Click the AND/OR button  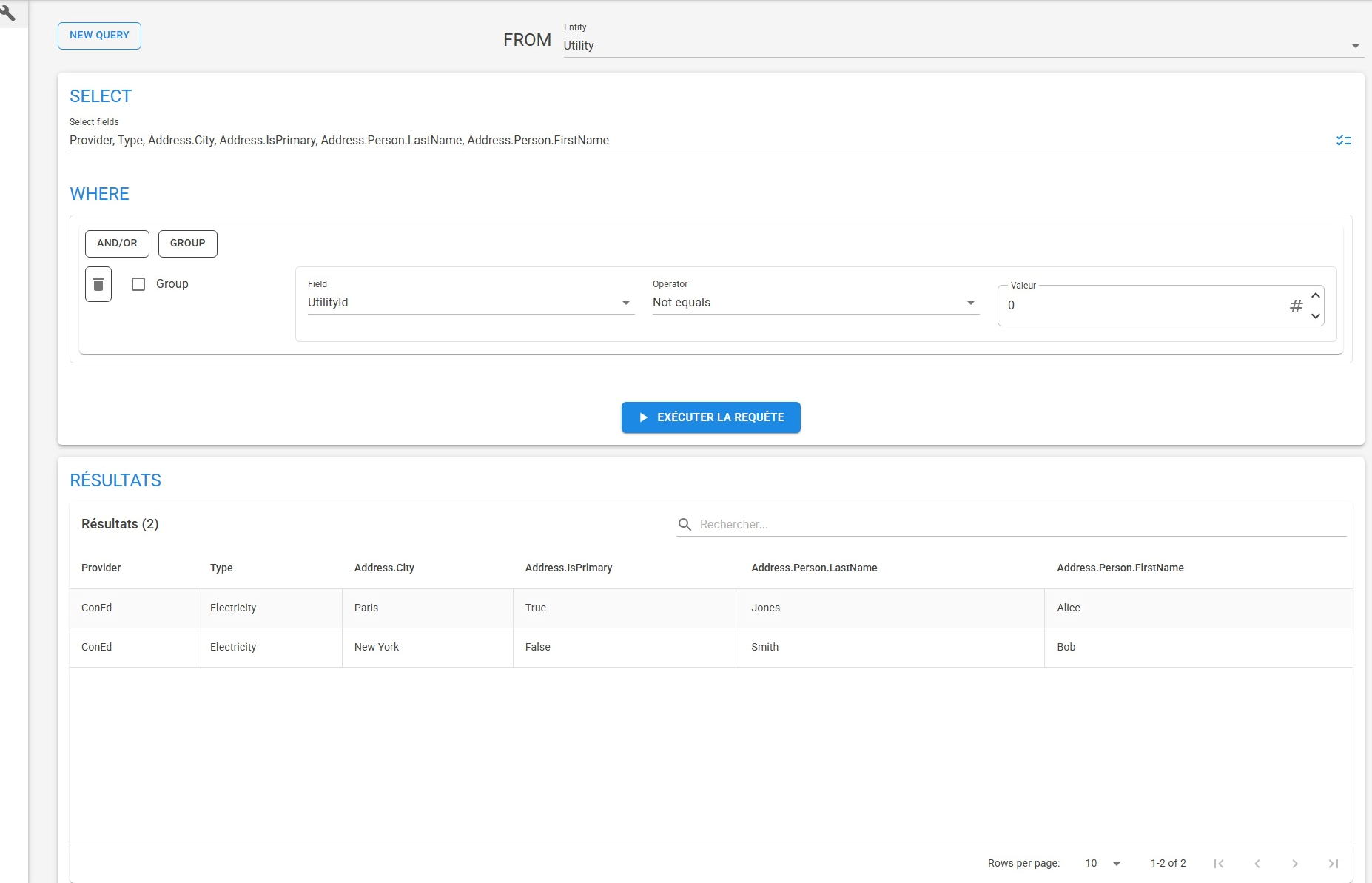pos(117,244)
